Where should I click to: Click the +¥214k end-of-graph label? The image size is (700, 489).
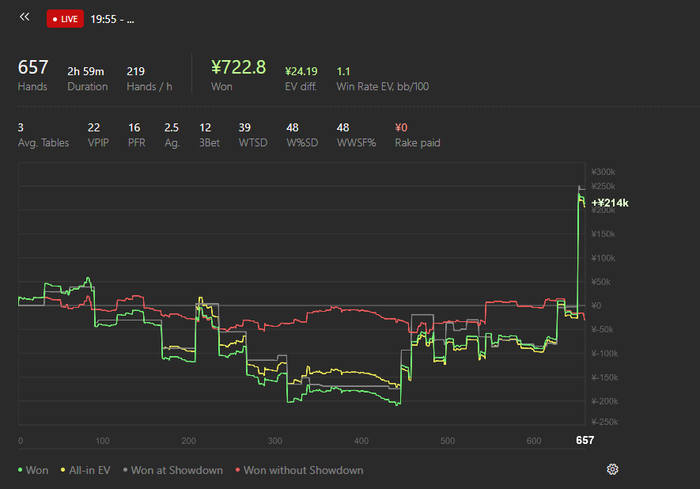610,203
